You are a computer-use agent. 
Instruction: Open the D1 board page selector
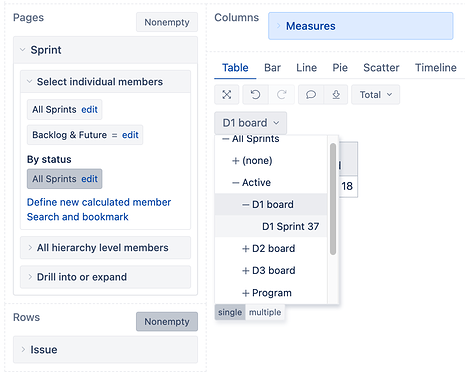pos(250,123)
